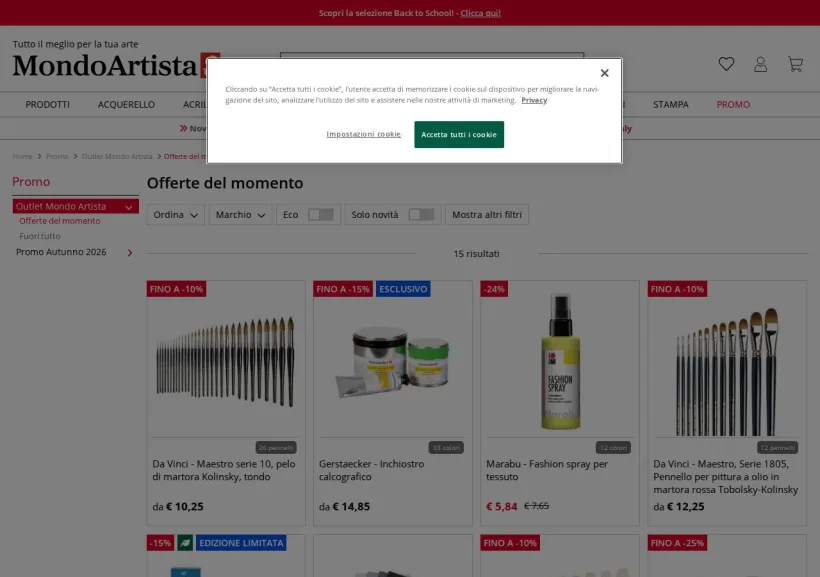Click the green eco leaf icon badge

(185, 543)
